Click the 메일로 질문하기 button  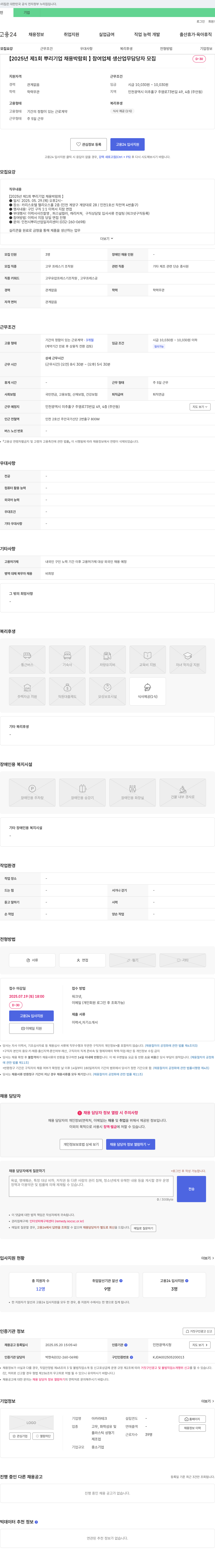pyautogui.click(x=144, y=1228)
